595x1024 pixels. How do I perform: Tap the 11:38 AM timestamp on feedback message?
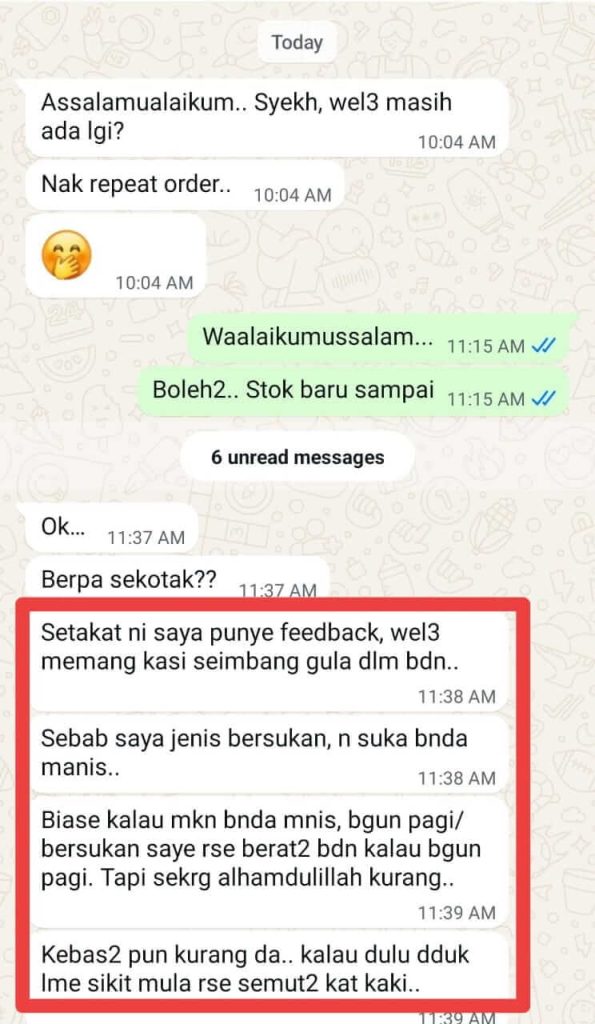(x=457, y=697)
